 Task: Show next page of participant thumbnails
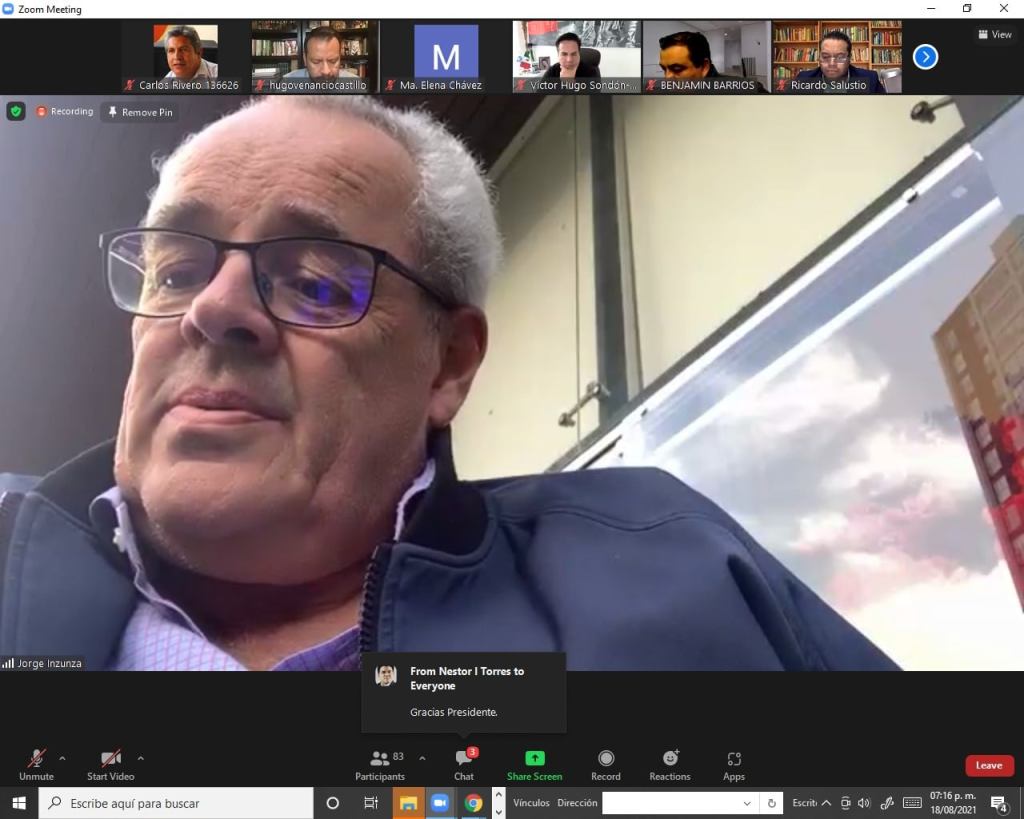(x=925, y=57)
